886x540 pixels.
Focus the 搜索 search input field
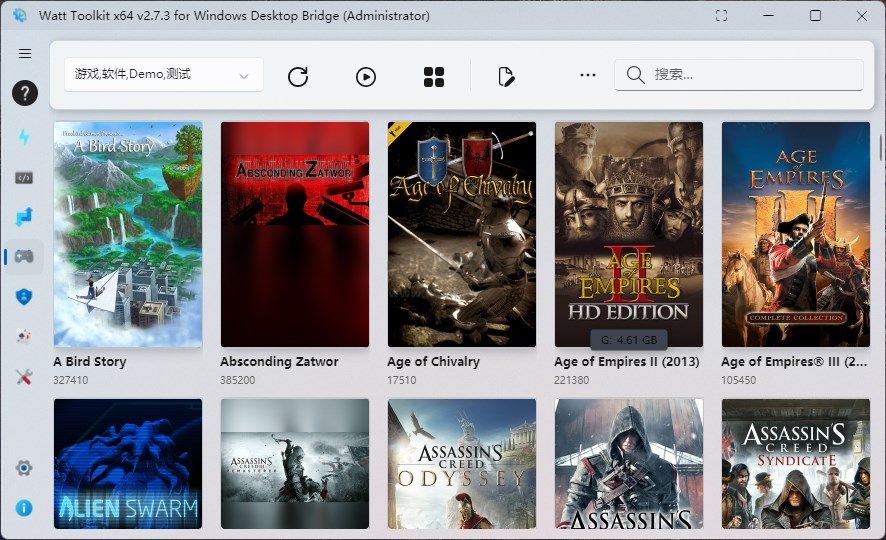point(739,75)
